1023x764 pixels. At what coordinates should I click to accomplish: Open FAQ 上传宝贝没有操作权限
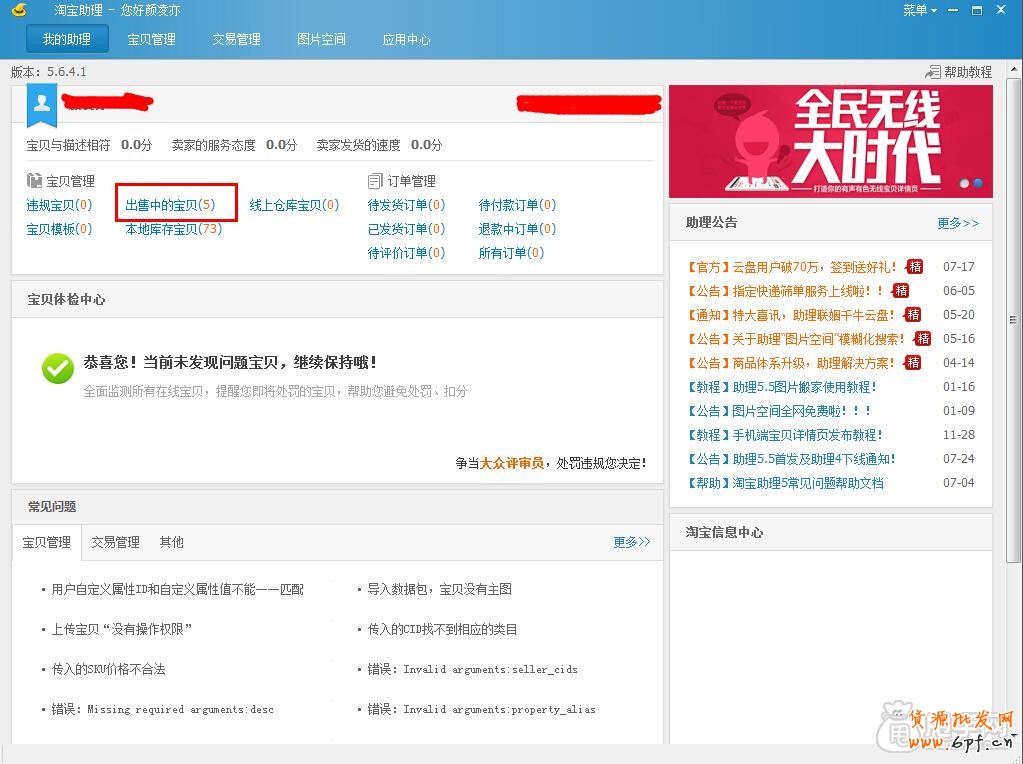click(x=122, y=630)
